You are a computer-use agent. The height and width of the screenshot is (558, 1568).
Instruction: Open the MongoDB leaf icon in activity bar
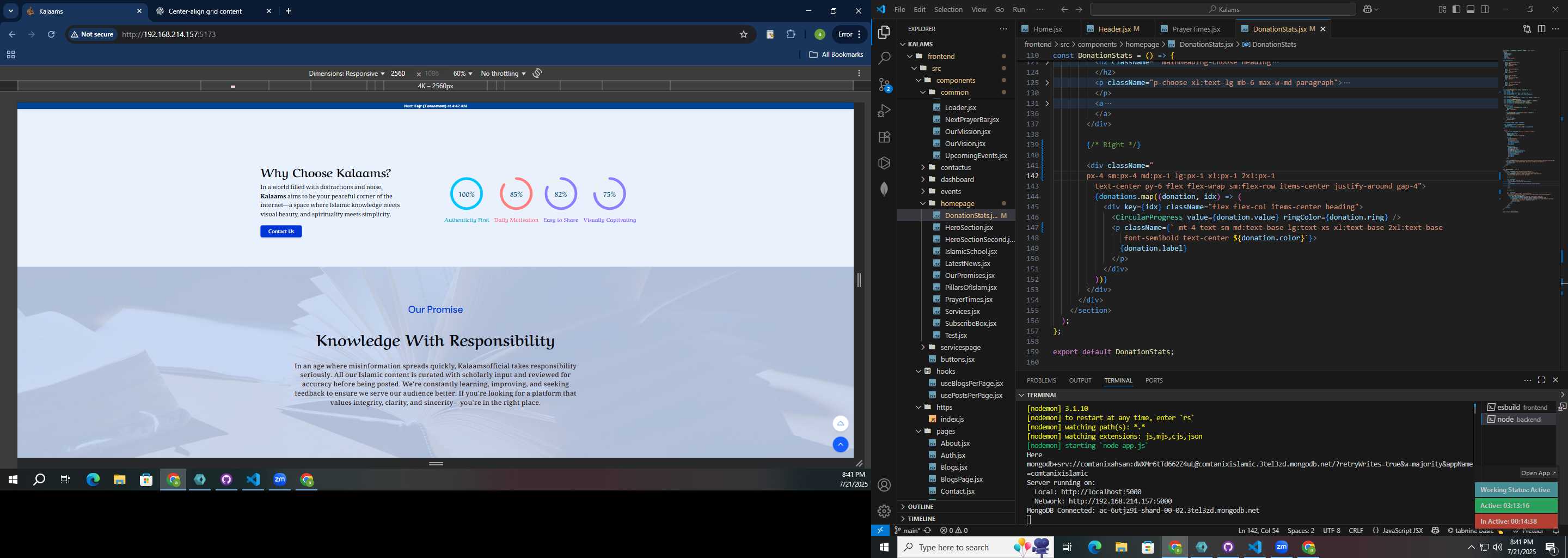884,189
